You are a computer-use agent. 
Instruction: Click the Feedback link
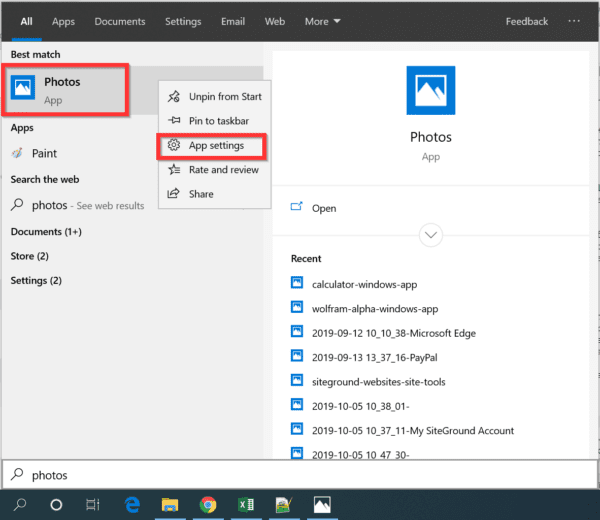click(526, 21)
